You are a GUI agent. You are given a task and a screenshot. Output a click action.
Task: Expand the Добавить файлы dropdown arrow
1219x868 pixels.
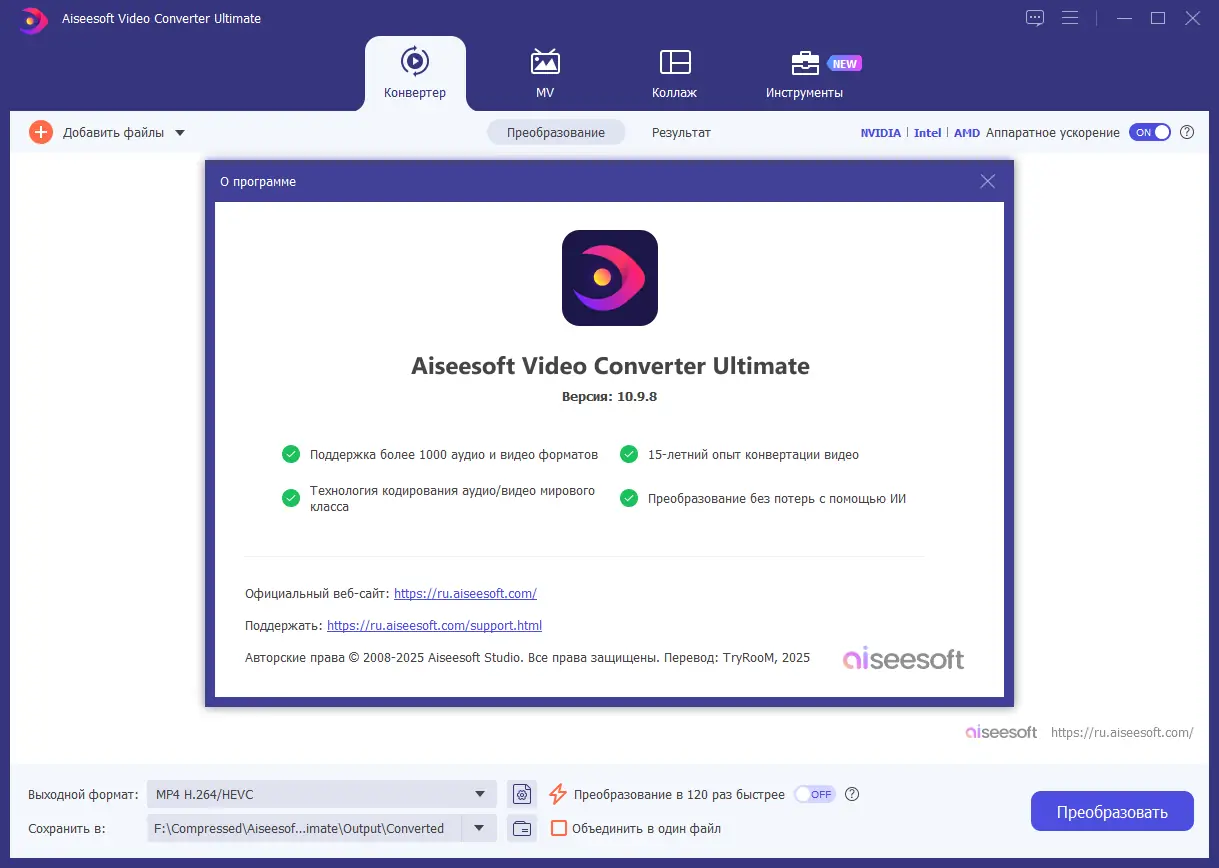click(180, 132)
